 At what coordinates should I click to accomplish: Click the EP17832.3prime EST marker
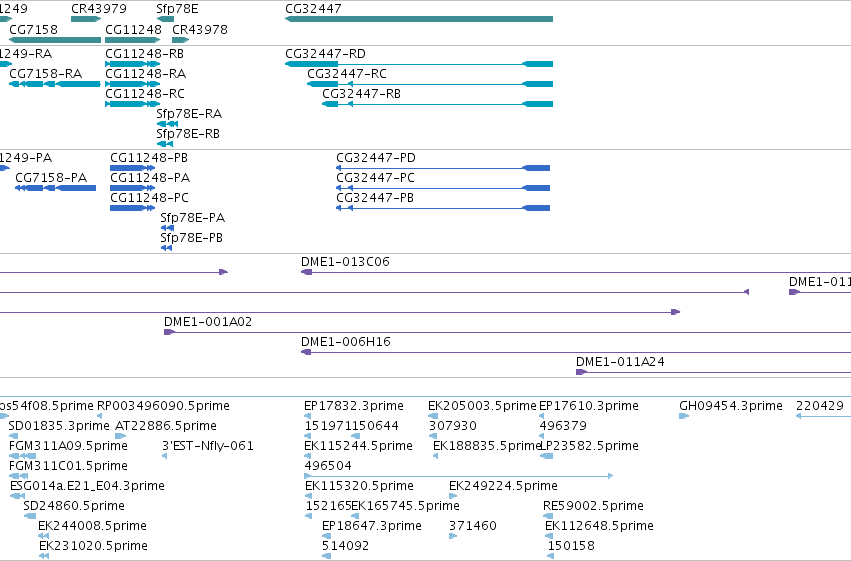308,416
